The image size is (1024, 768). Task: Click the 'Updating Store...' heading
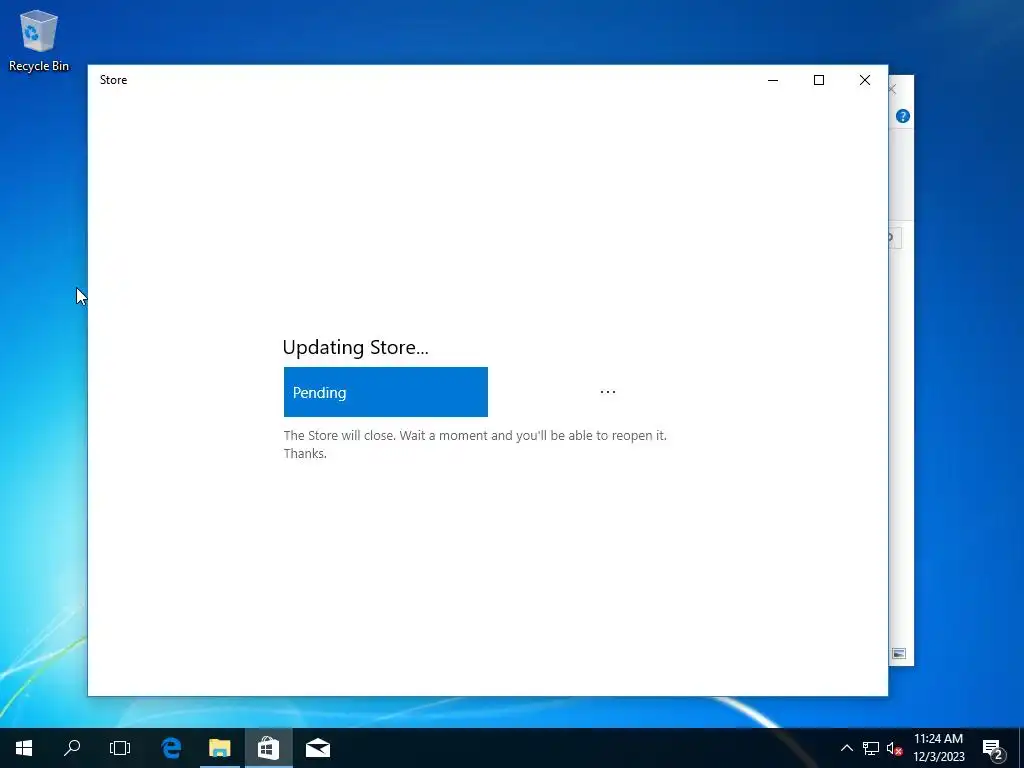coord(355,347)
